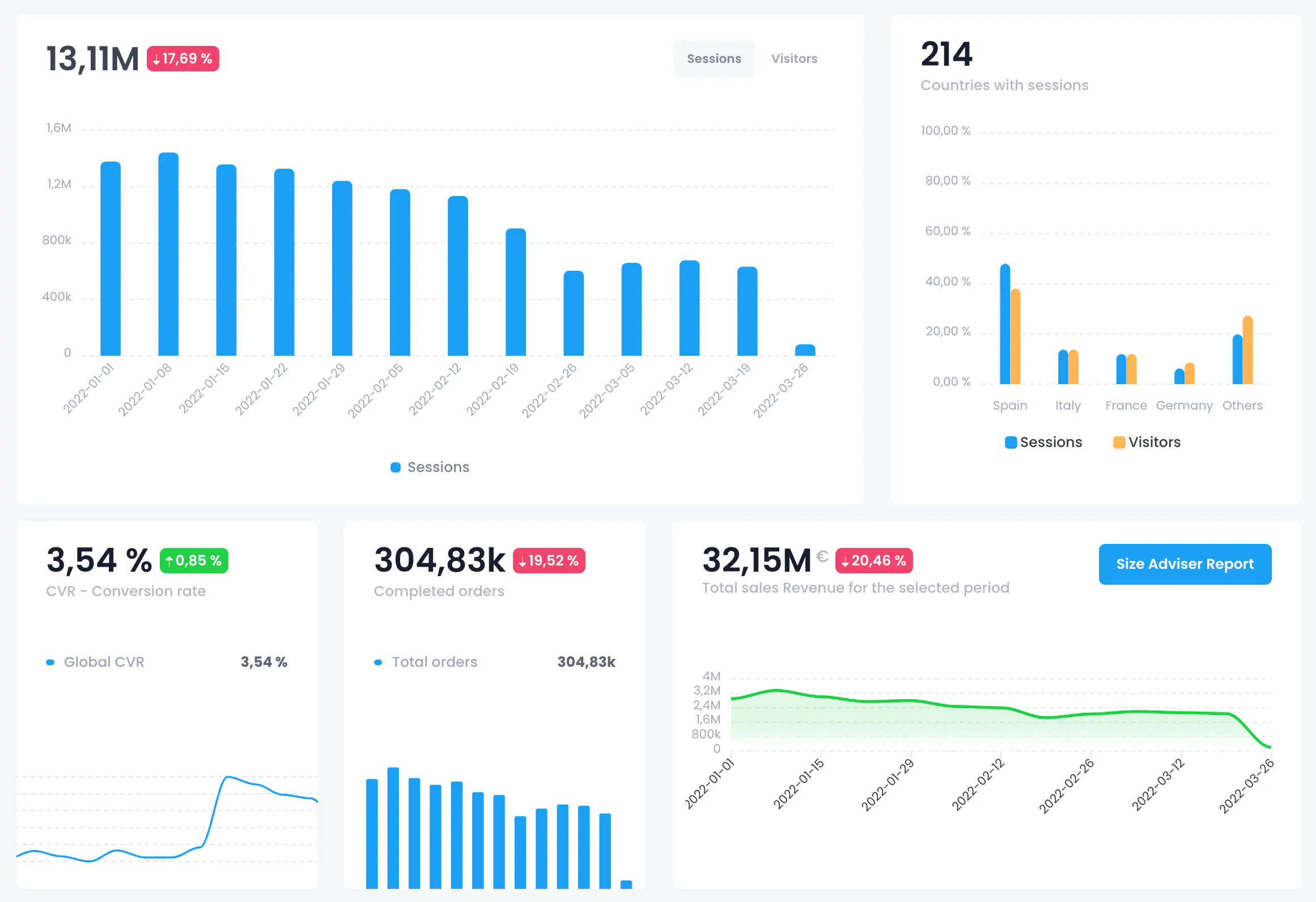Click the first bar in Completed orders chart
The image size is (1316, 902).
click(x=372, y=833)
